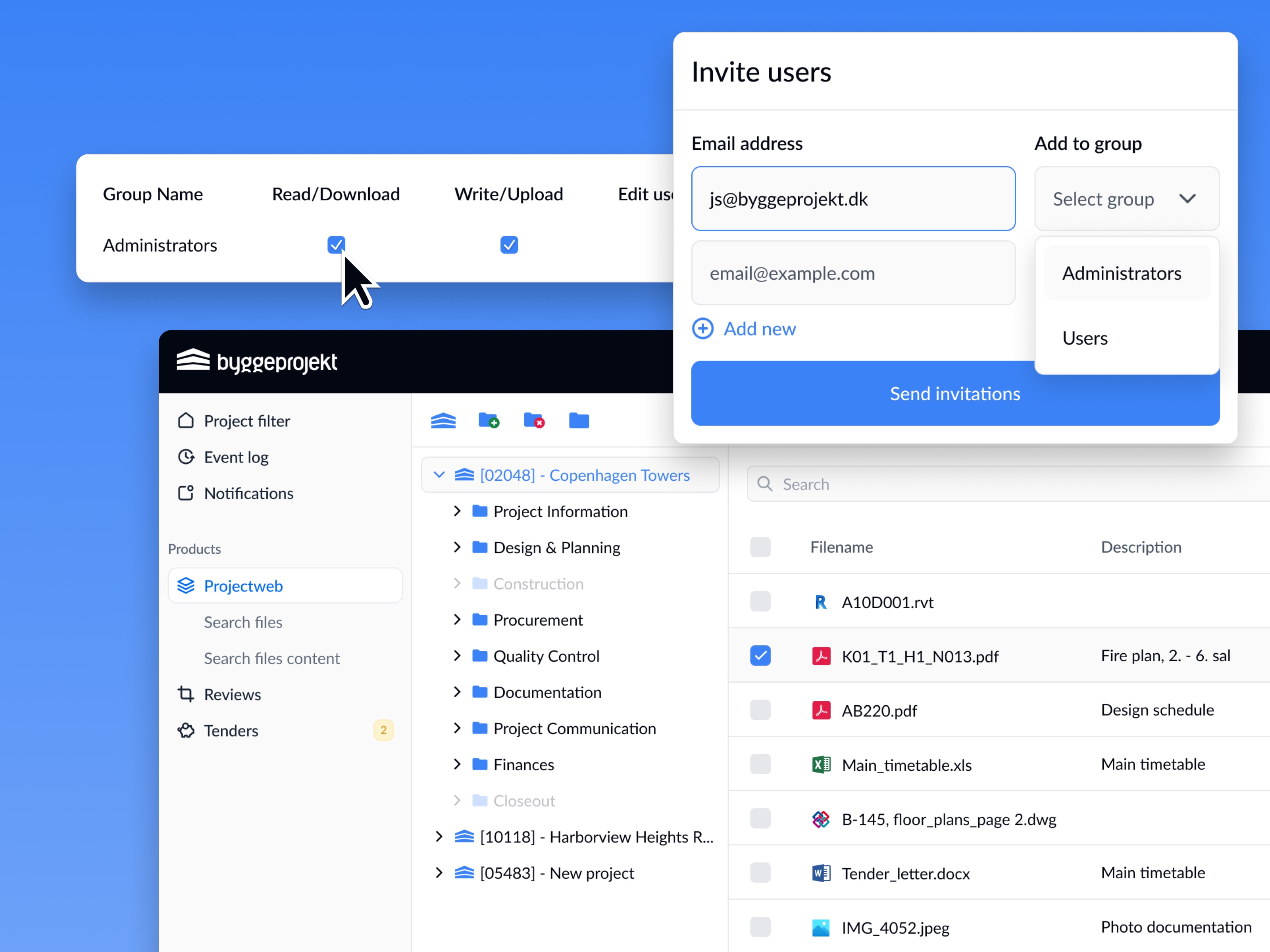Click the delete folder icon in the toolbar

[x=534, y=420]
